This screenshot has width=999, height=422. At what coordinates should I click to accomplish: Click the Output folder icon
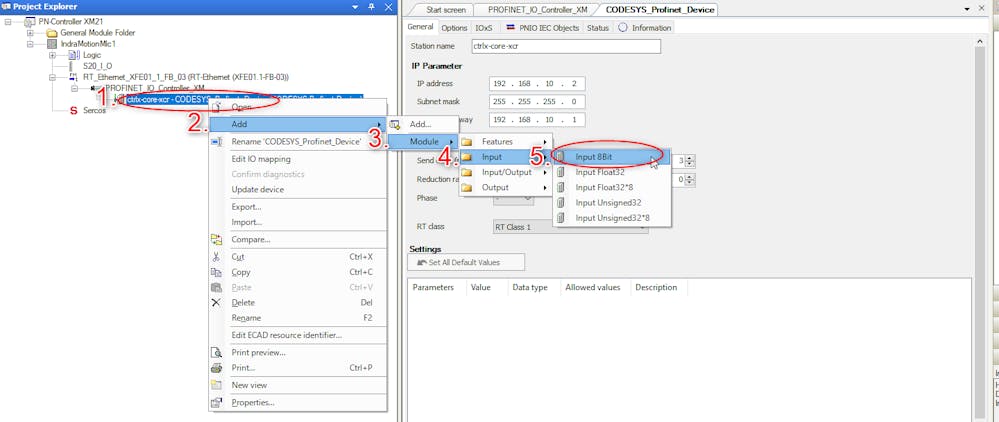467,187
